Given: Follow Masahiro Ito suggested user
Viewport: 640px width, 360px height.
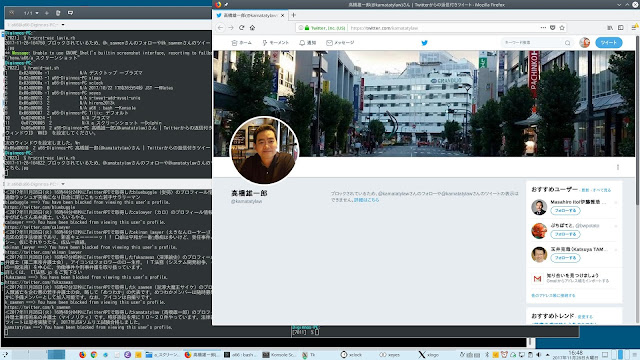Looking at the screenshot, I should pos(565,211).
